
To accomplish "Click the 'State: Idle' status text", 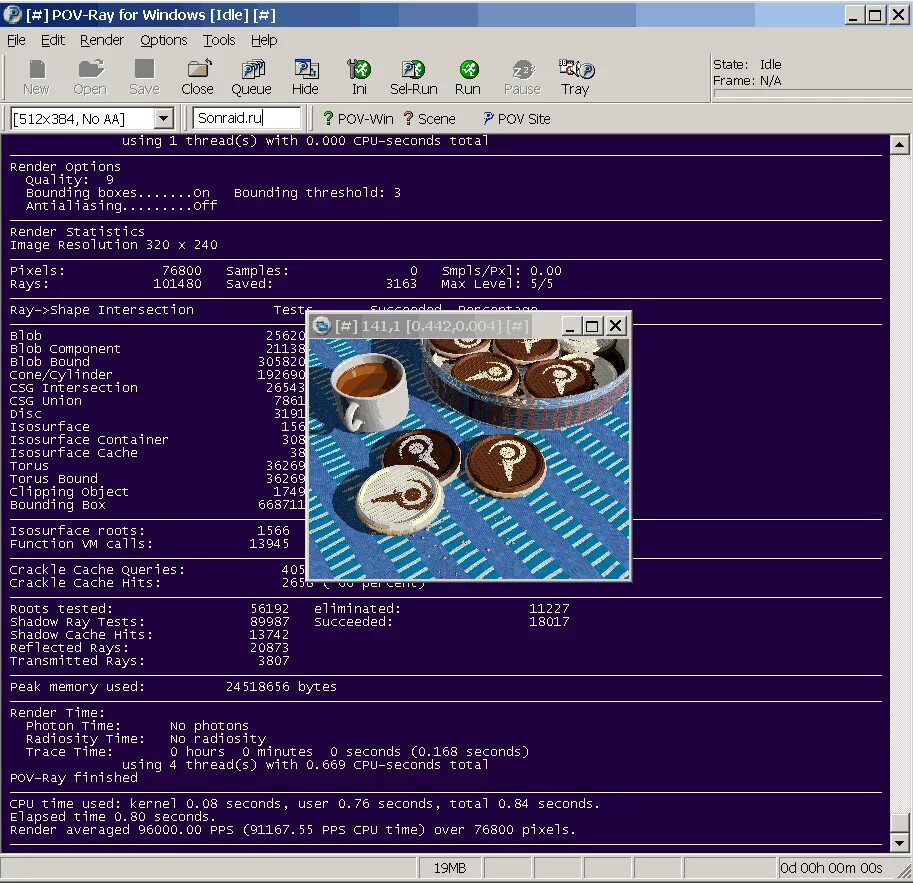I will [747, 65].
